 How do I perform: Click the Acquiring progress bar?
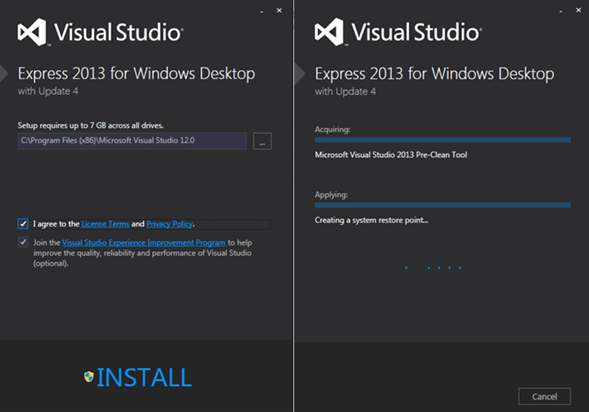coord(443,140)
